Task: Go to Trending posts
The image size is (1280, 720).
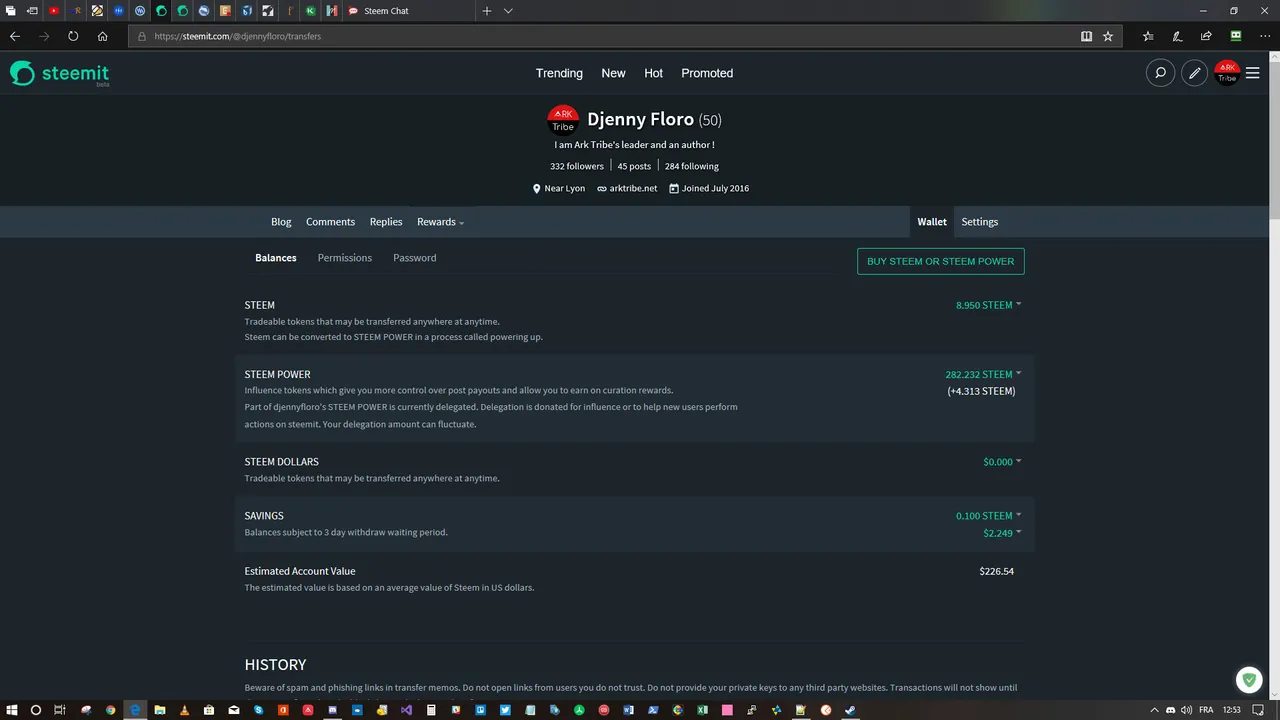Action: pyautogui.click(x=559, y=73)
